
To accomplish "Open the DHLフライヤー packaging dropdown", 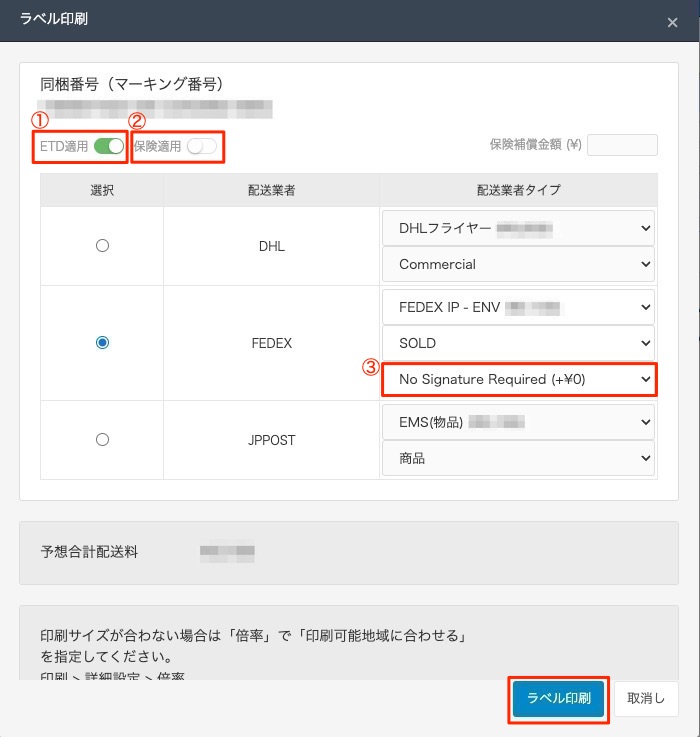I will point(518,228).
